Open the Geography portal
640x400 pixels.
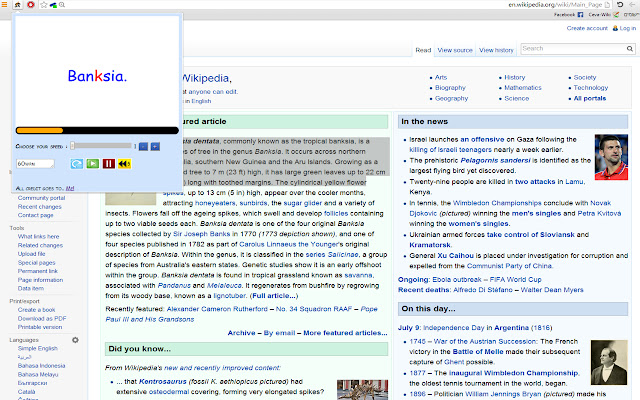tap(451, 98)
